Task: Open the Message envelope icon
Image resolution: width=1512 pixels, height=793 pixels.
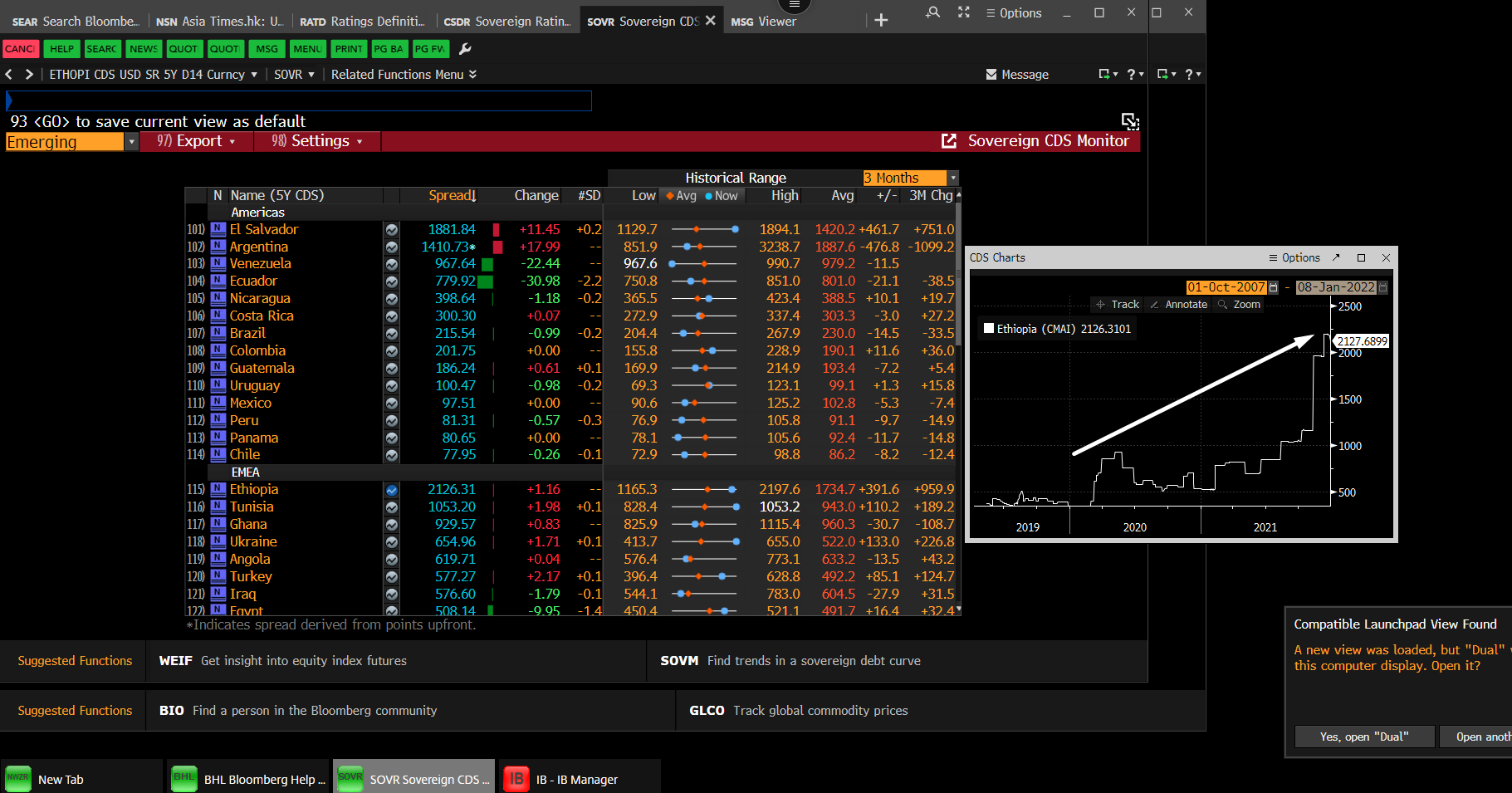Action: tap(991, 75)
